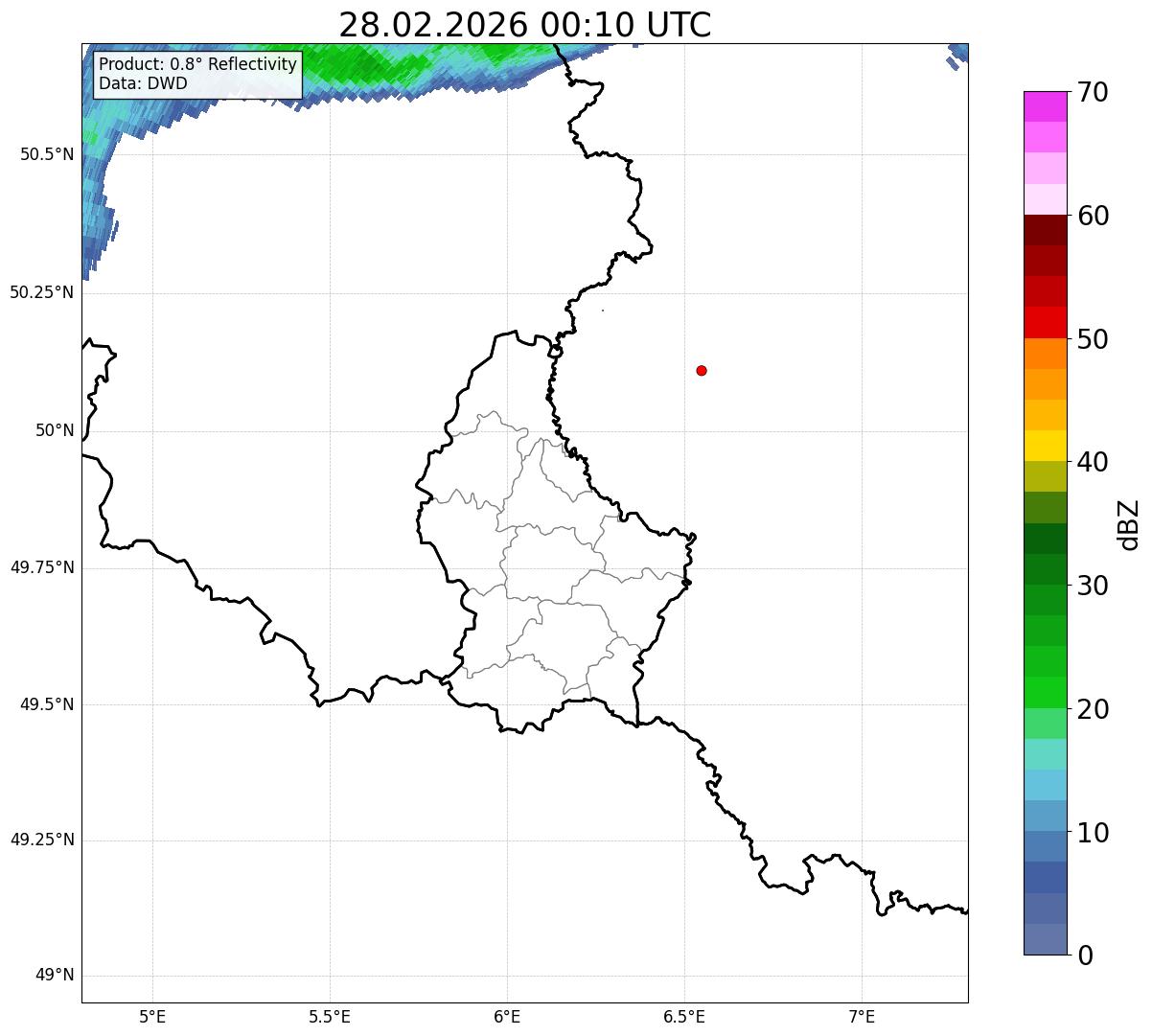Click the title text 28.02.2026 00:10 UTC
Screen dimensions: 1152x1036
tap(525, 25)
